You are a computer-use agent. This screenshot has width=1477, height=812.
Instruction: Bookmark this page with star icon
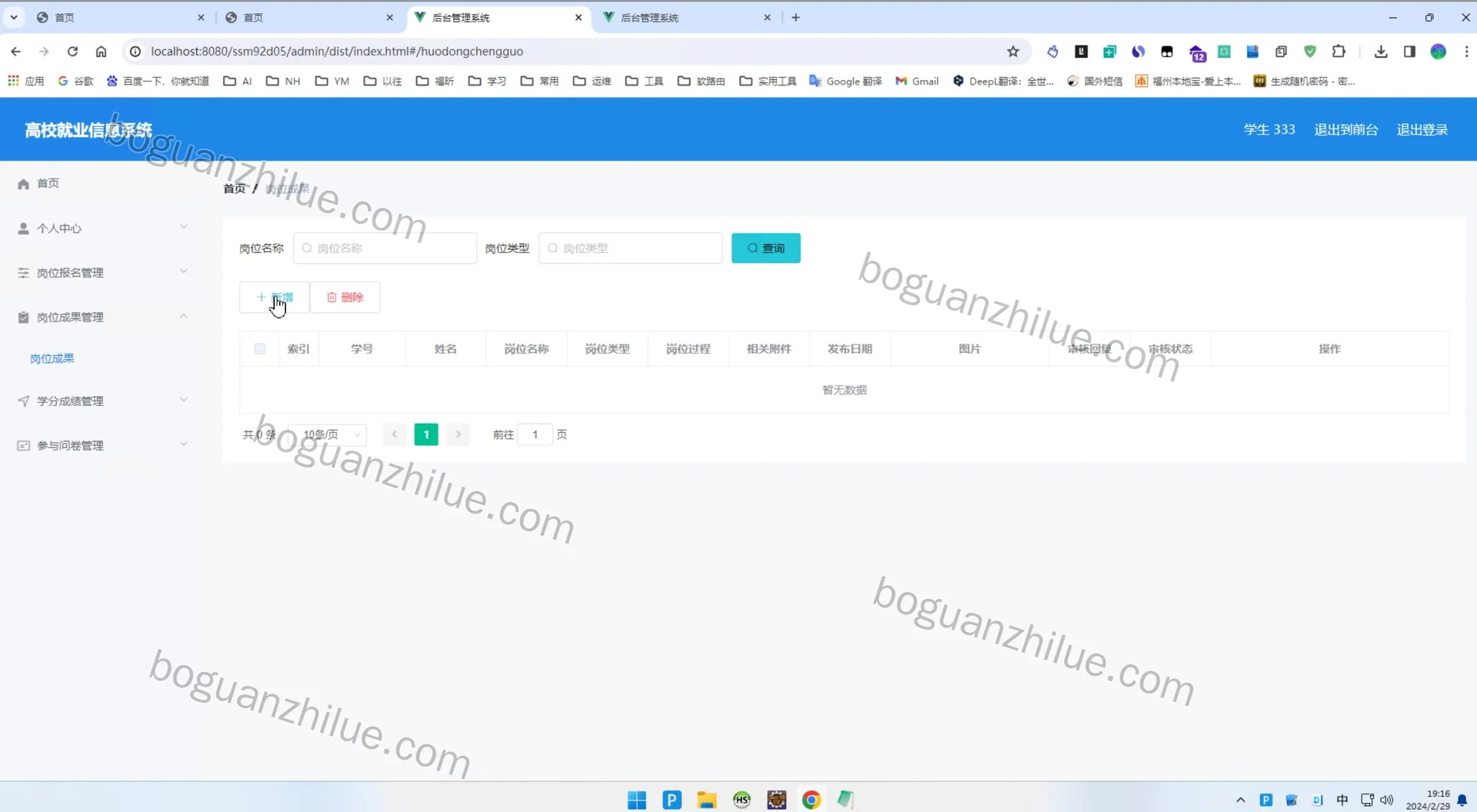[x=1013, y=52]
